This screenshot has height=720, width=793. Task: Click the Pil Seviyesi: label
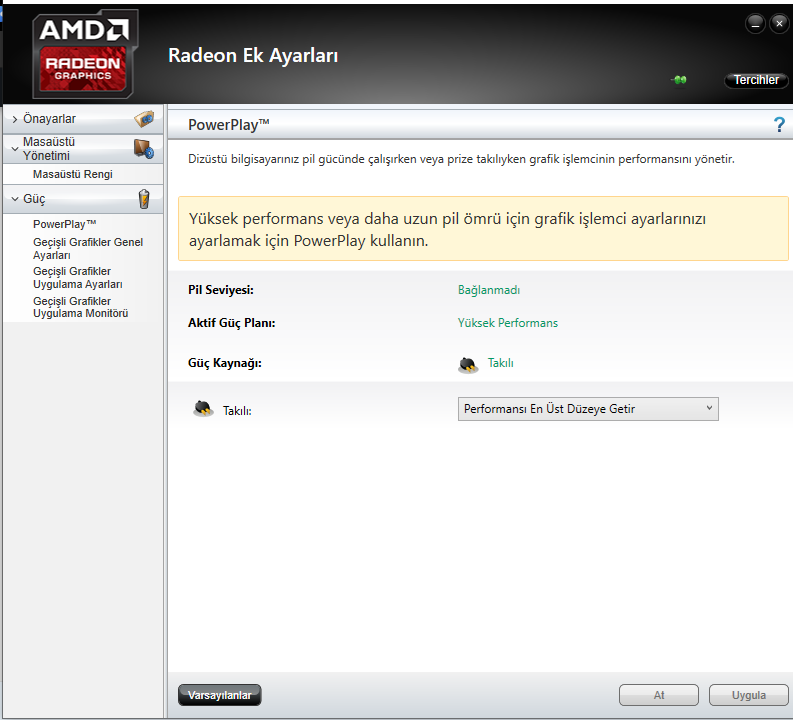[x=221, y=290]
